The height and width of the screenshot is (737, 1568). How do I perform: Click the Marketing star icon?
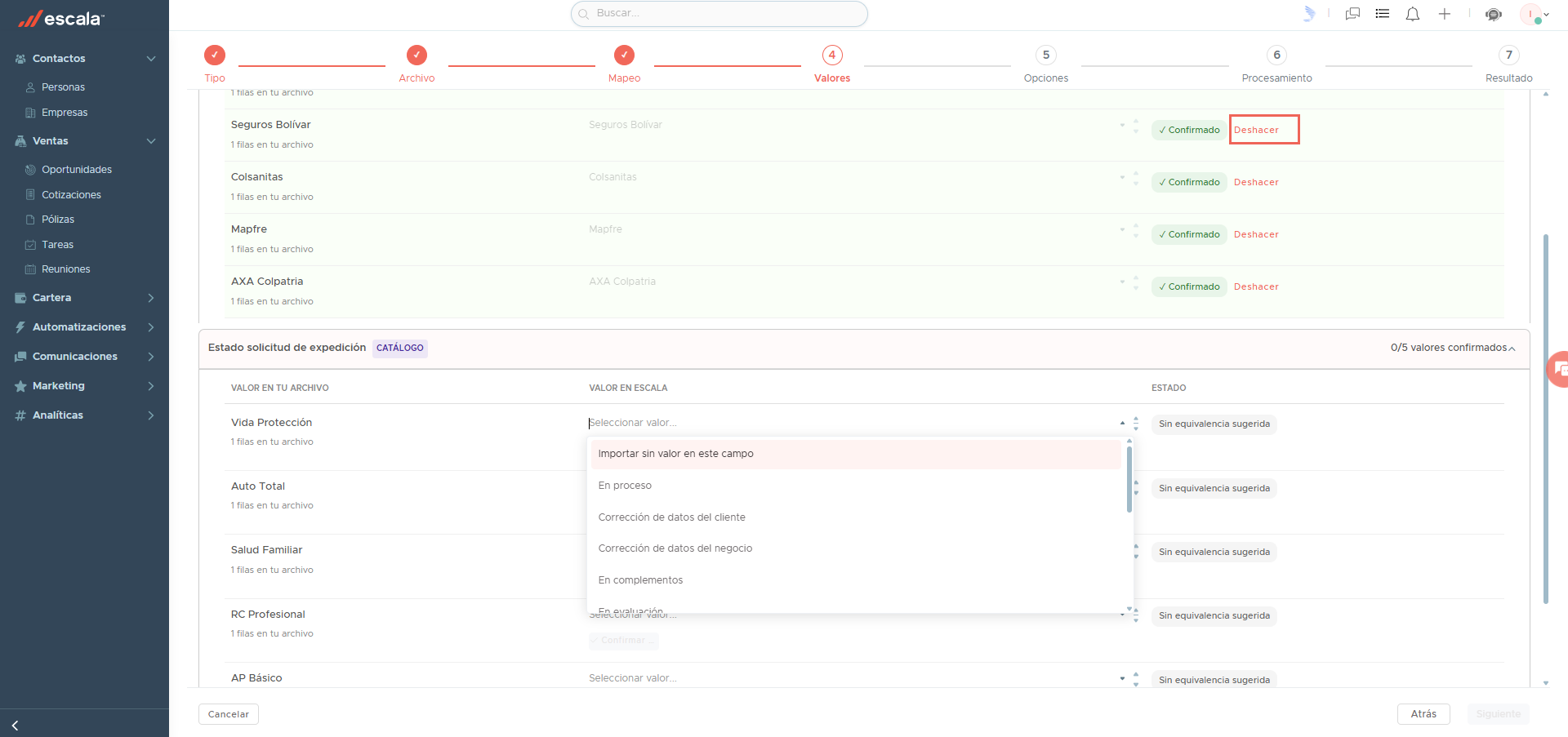[x=20, y=386]
